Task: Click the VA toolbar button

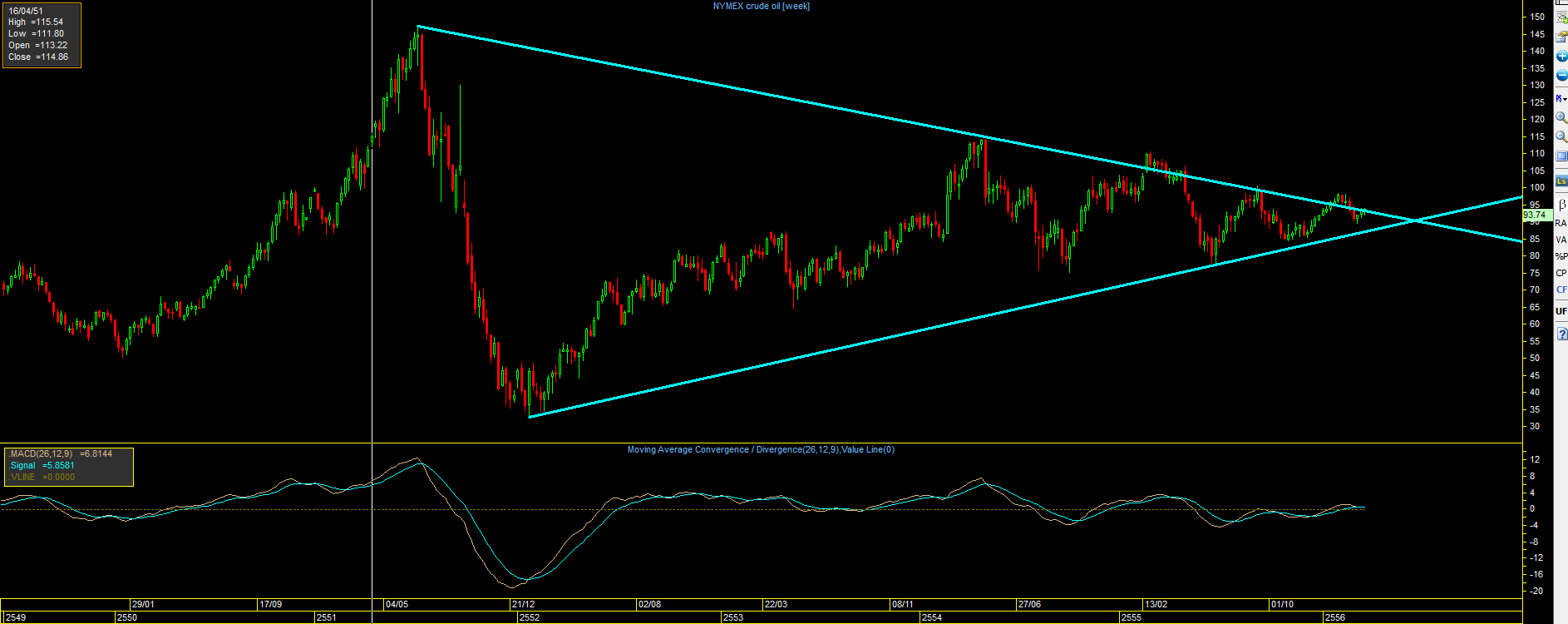Action: pyautogui.click(x=1561, y=240)
